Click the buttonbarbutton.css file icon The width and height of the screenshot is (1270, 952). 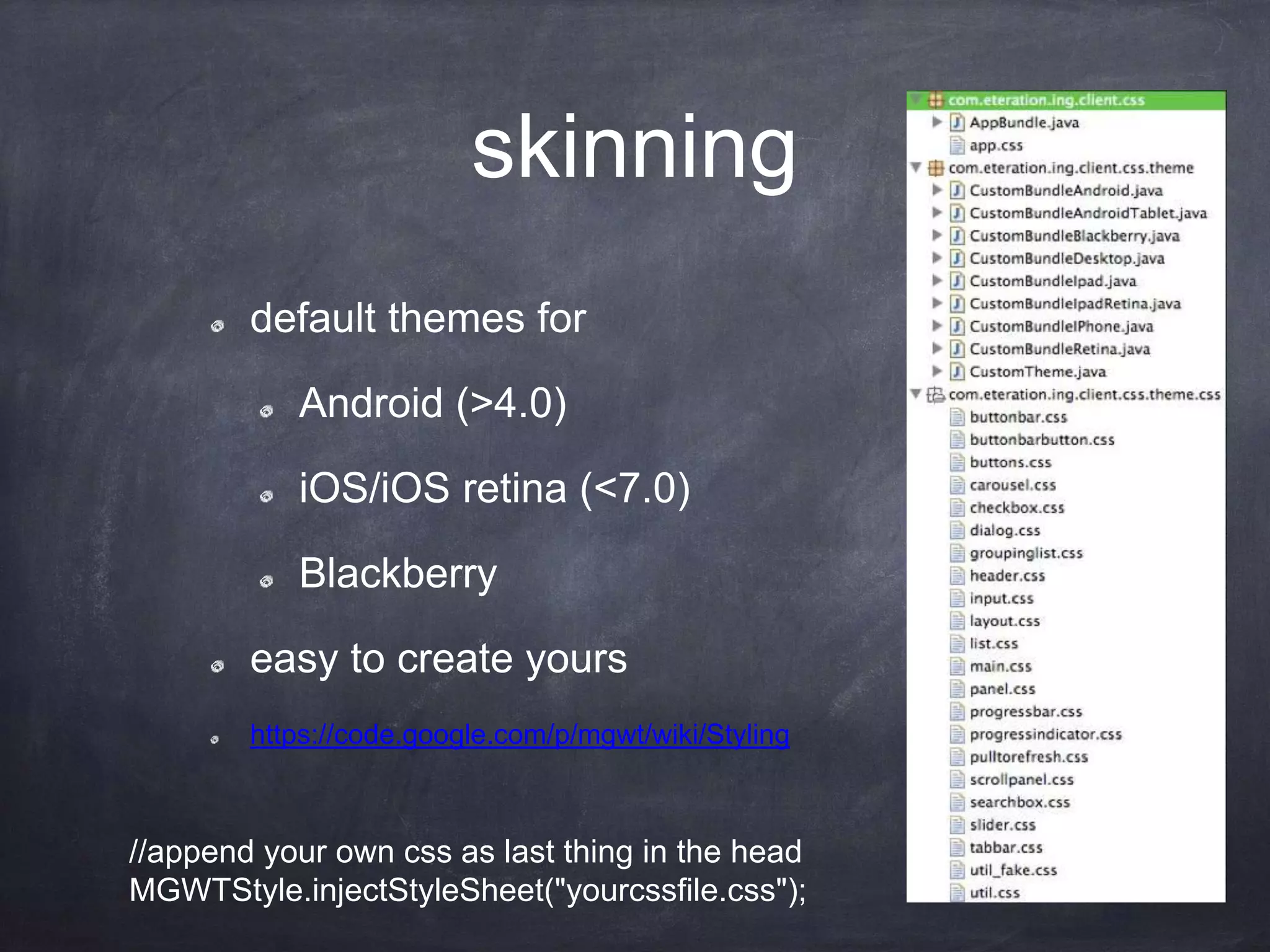957,439
